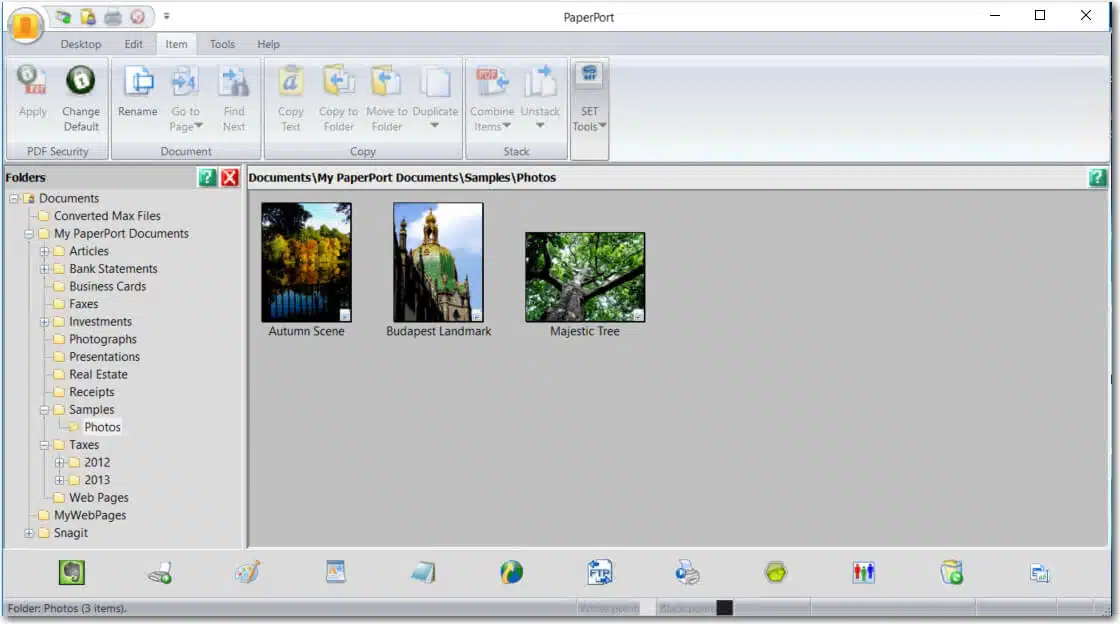The width and height of the screenshot is (1120, 624).
Task: Open the Desktop ribbon tab
Action: pyautogui.click(x=81, y=44)
